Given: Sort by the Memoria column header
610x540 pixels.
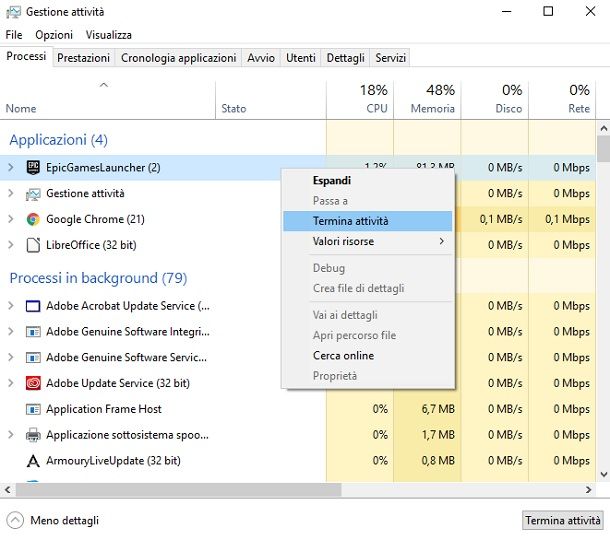Looking at the screenshot, I should (427, 100).
